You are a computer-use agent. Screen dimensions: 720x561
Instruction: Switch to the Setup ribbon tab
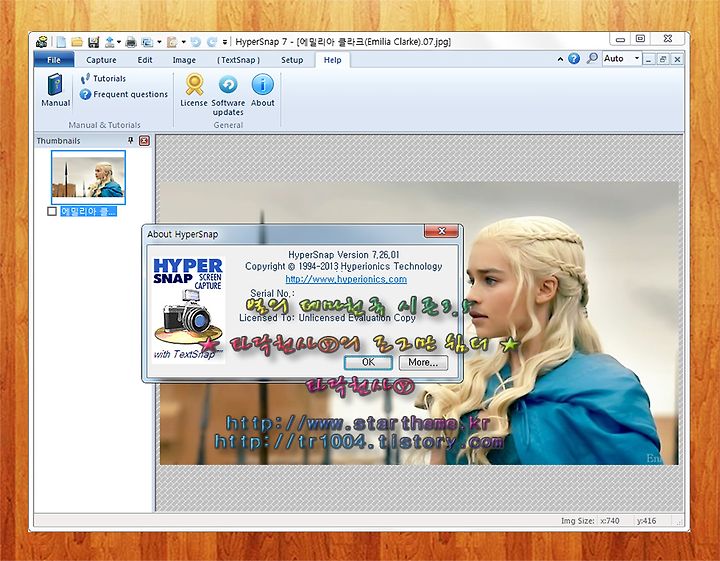click(292, 60)
